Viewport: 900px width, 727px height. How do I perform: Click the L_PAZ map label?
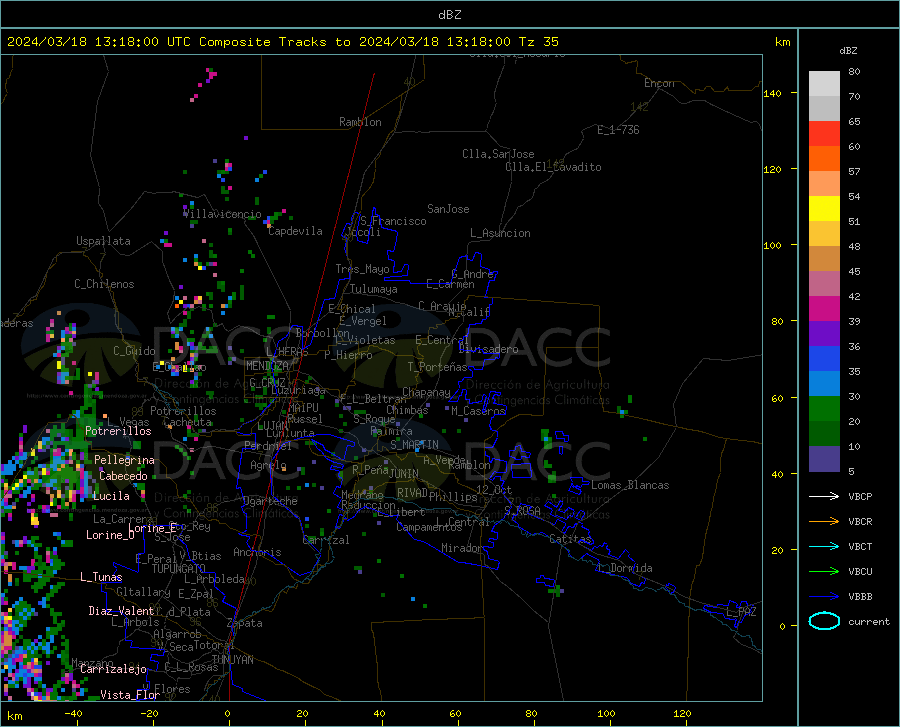click(741, 612)
